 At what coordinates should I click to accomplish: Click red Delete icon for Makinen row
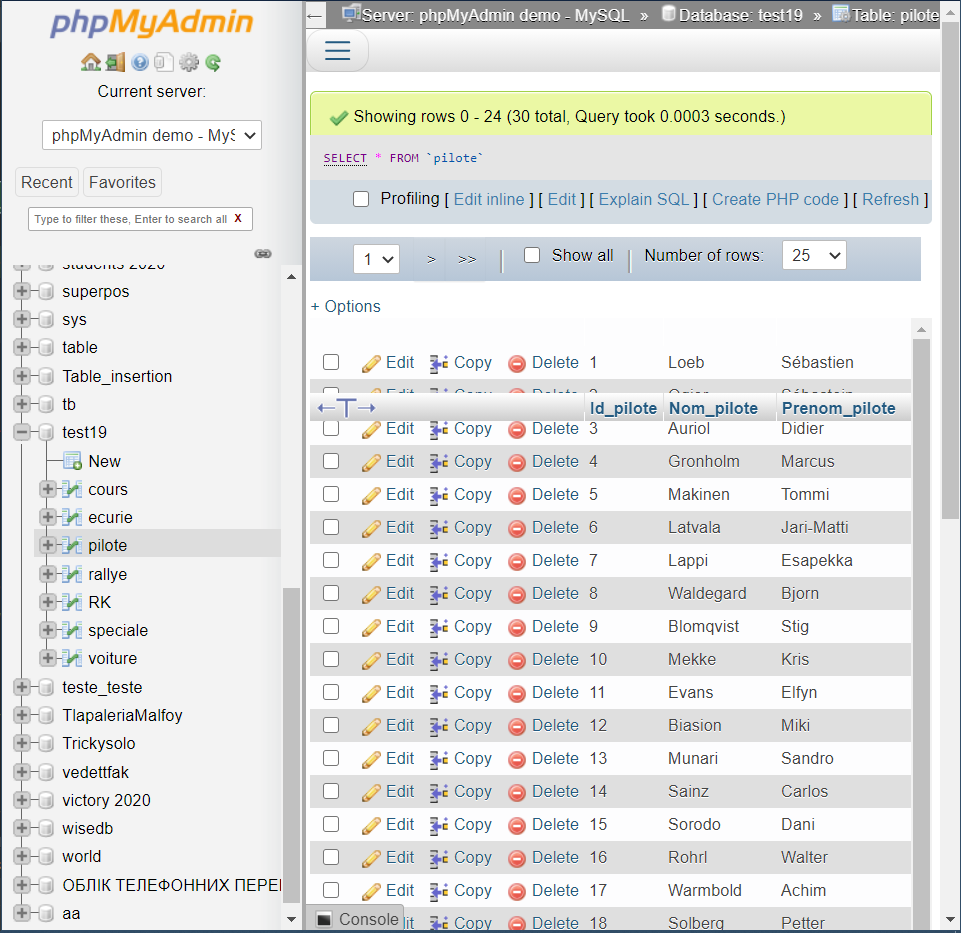click(517, 495)
